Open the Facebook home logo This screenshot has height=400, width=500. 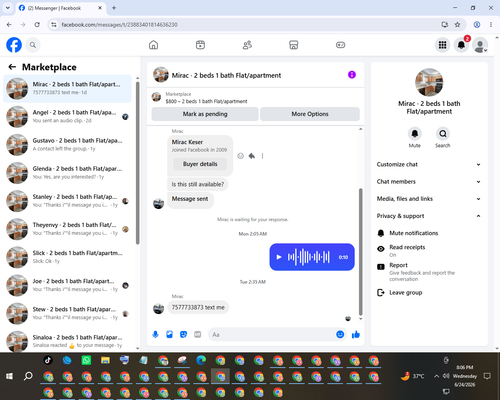[x=14, y=45]
